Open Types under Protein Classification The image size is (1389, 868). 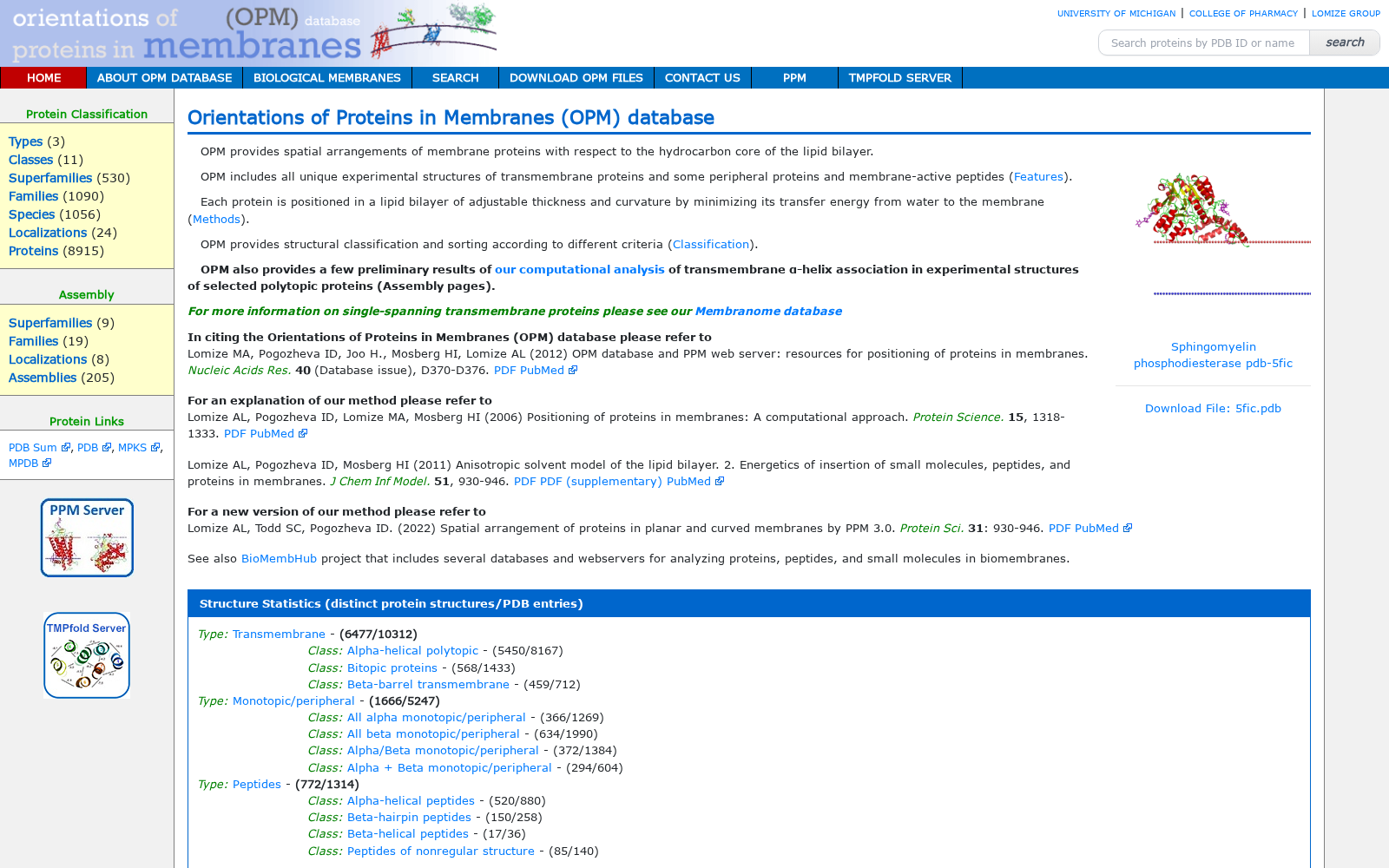[x=25, y=141]
